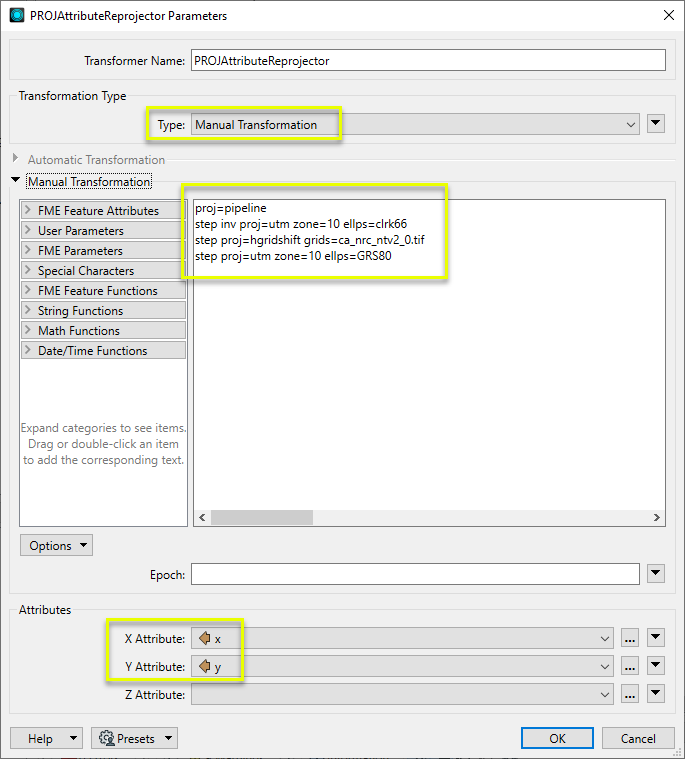Click the 'hgridshift grids' line

(309, 240)
